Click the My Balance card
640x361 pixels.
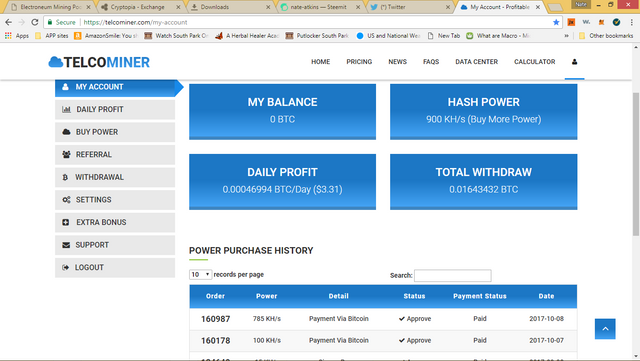[282, 111]
